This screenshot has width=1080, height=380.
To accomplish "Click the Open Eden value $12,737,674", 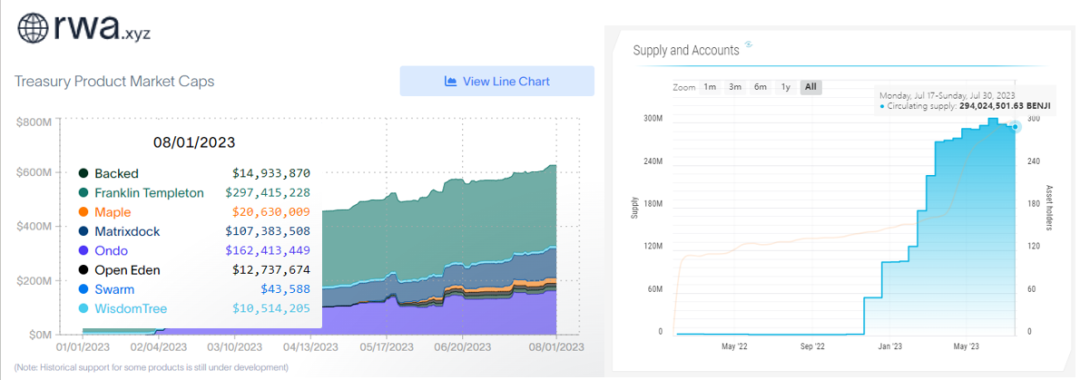I will 271,270.
